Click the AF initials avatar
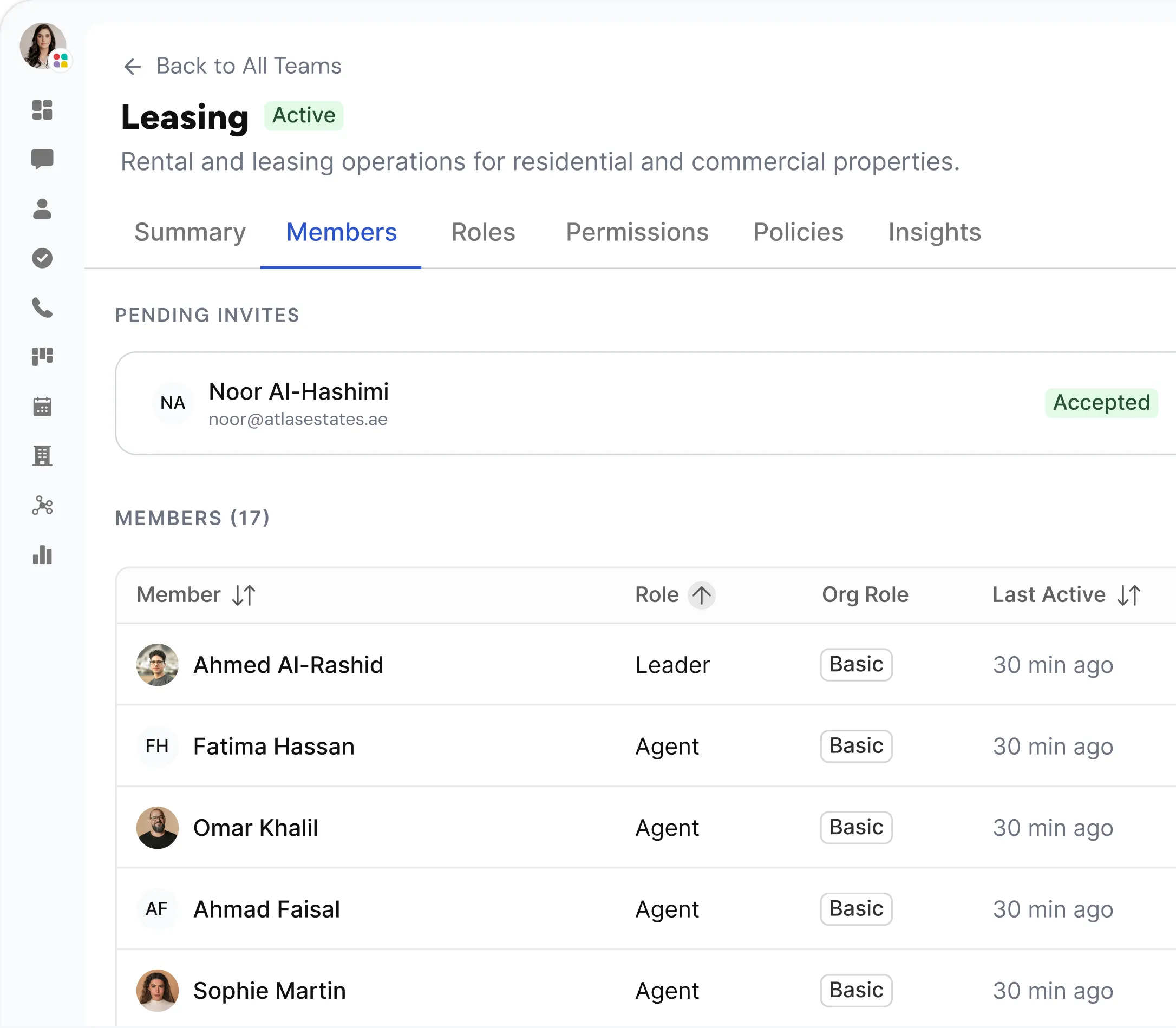Viewport: 1176px width, 1028px height. (x=157, y=909)
